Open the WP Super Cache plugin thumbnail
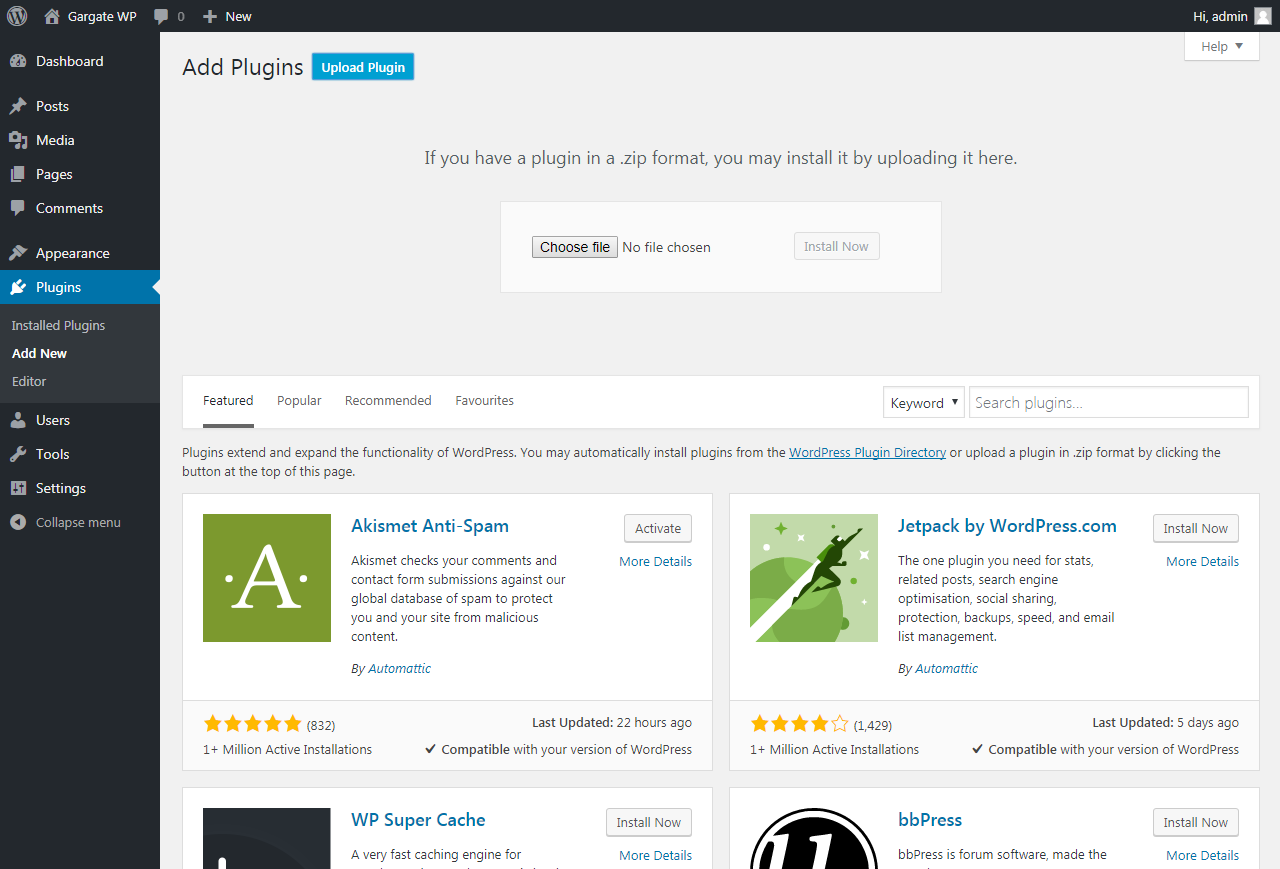The height and width of the screenshot is (869, 1280). click(267, 838)
